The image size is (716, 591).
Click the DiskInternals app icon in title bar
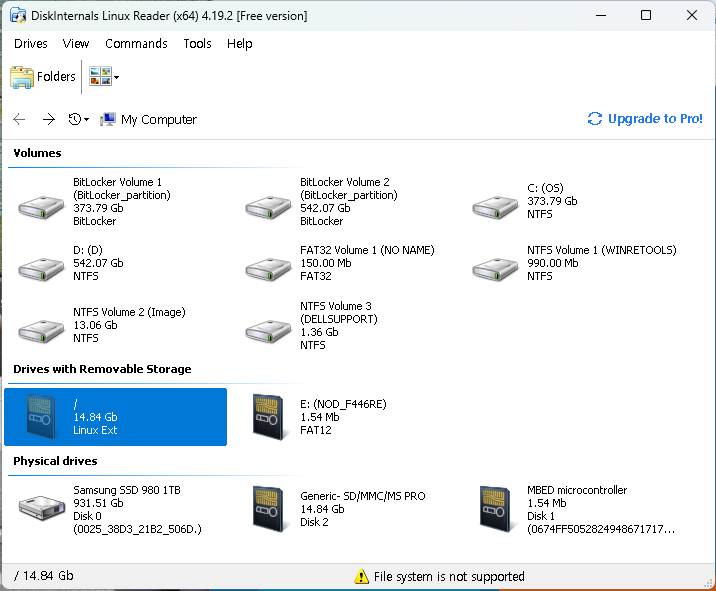point(18,16)
